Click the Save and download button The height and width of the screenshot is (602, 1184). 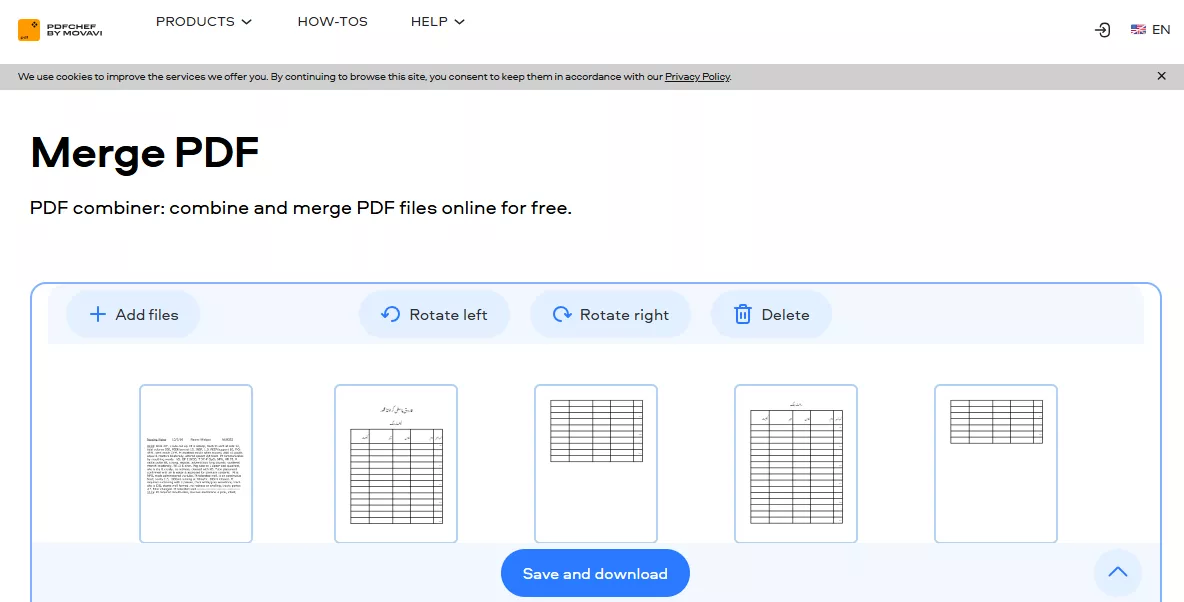pos(595,573)
